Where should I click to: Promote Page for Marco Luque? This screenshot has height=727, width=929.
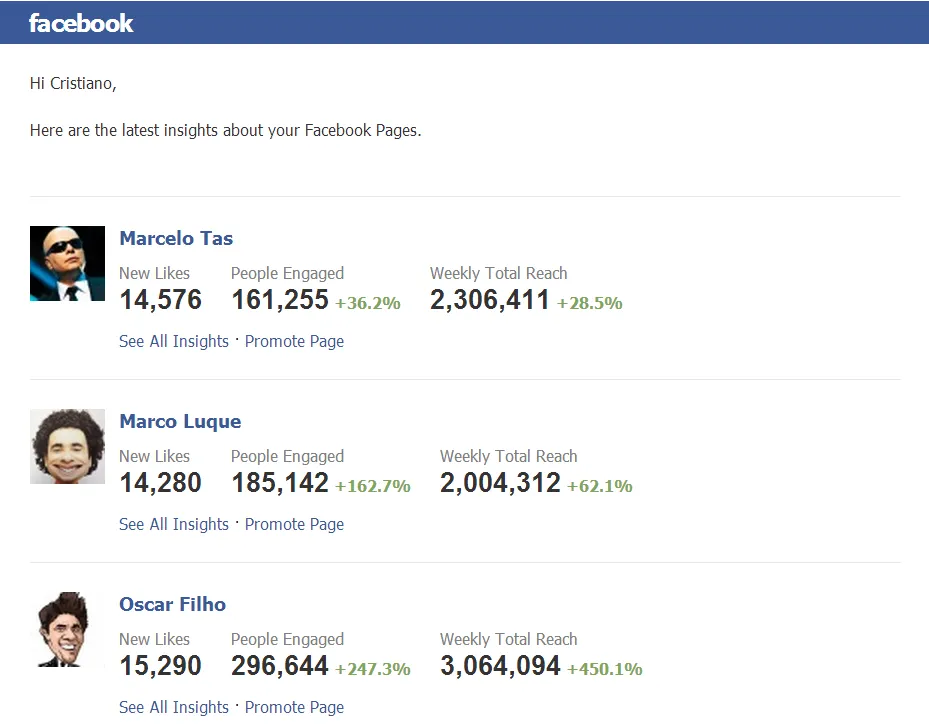294,524
